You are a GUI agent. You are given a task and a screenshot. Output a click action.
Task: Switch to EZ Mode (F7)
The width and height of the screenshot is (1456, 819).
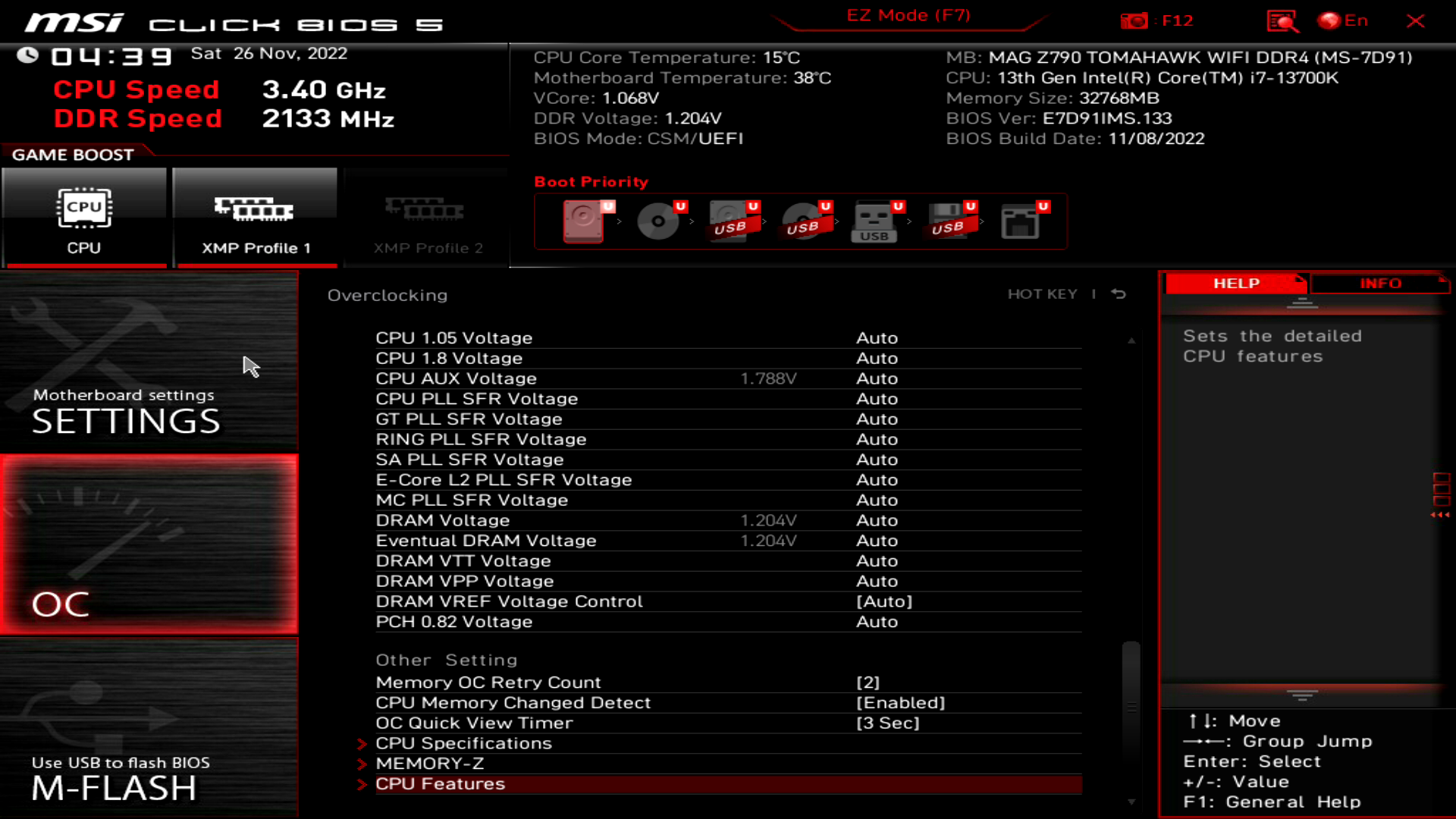(908, 16)
